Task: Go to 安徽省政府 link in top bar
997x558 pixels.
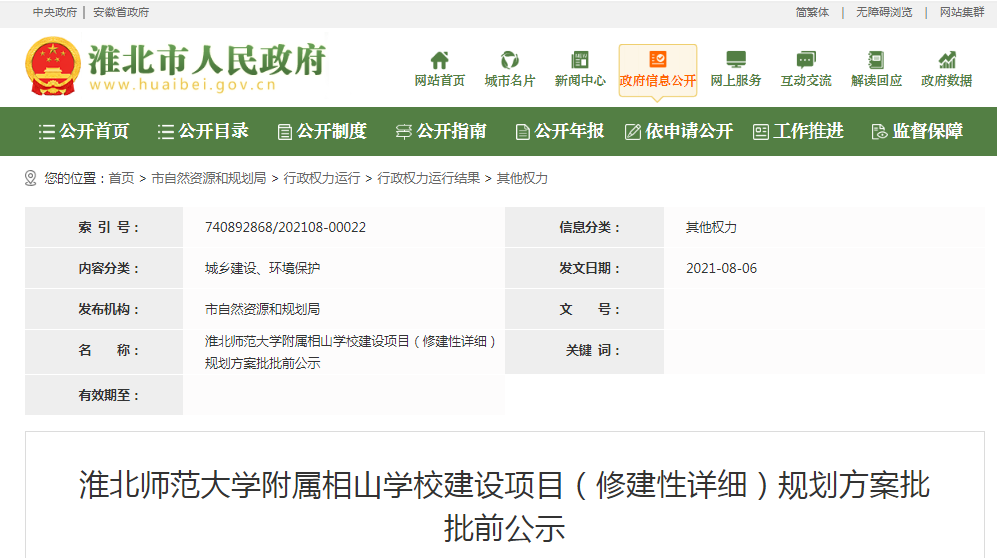Action: click(121, 12)
